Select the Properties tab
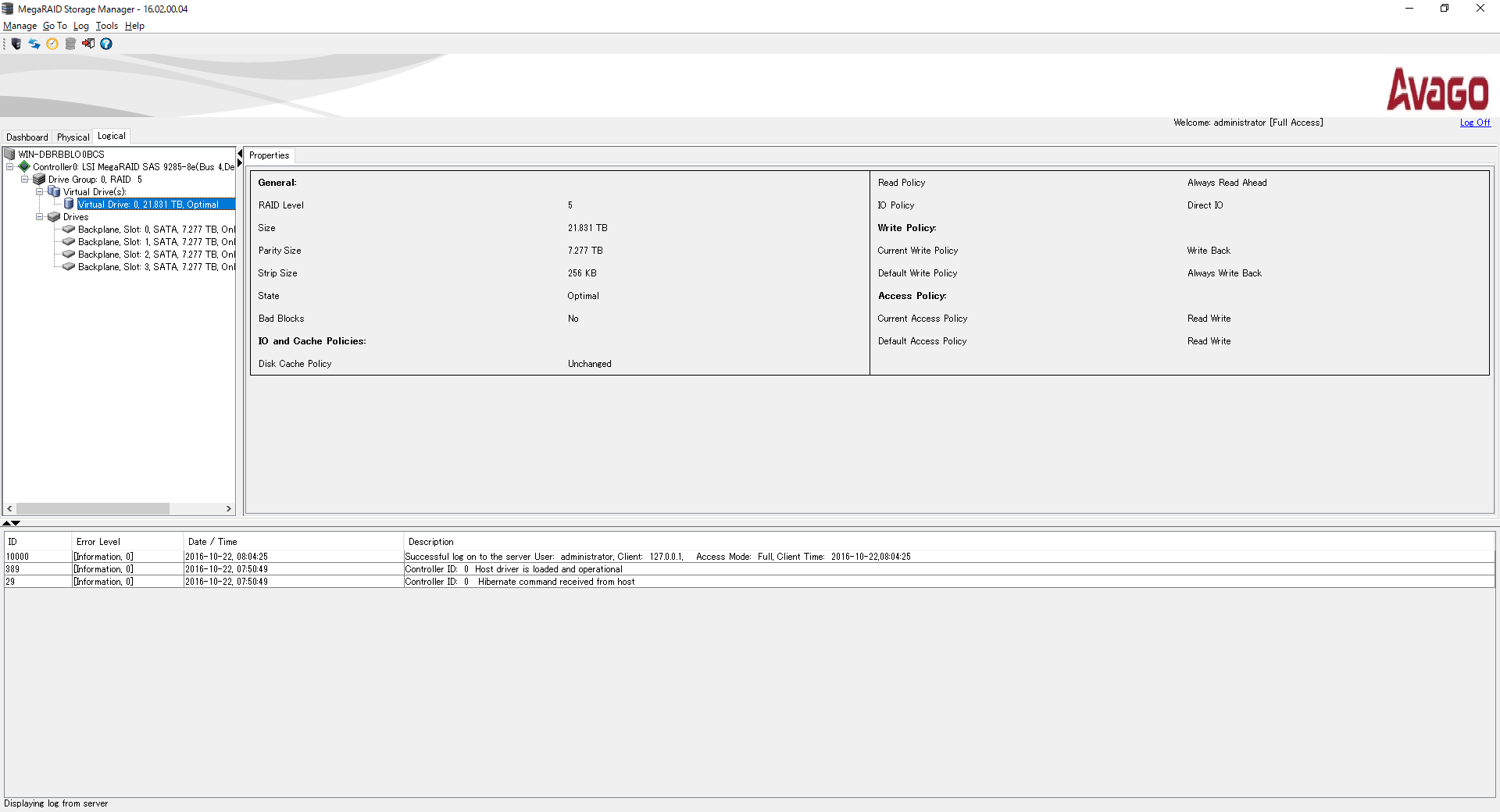Viewport: 1500px width, 812px height. tap(269, 155)
